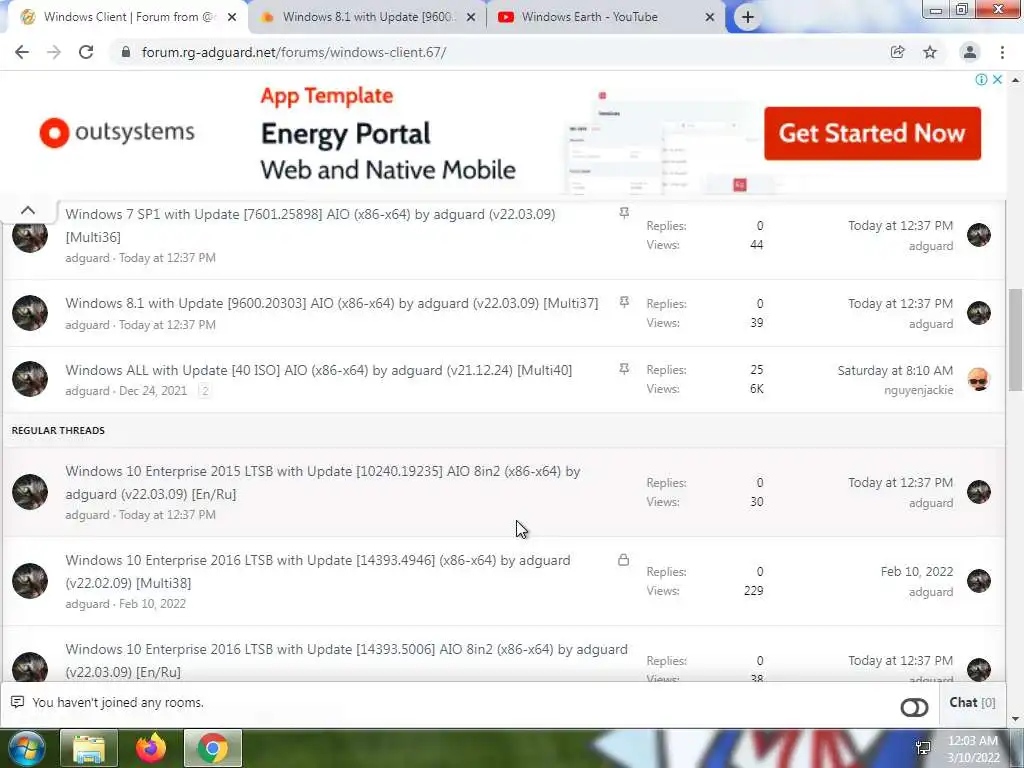The image size is (1024, 768).
Task: Share this page via address bar icon
Action: pos(897,52)
